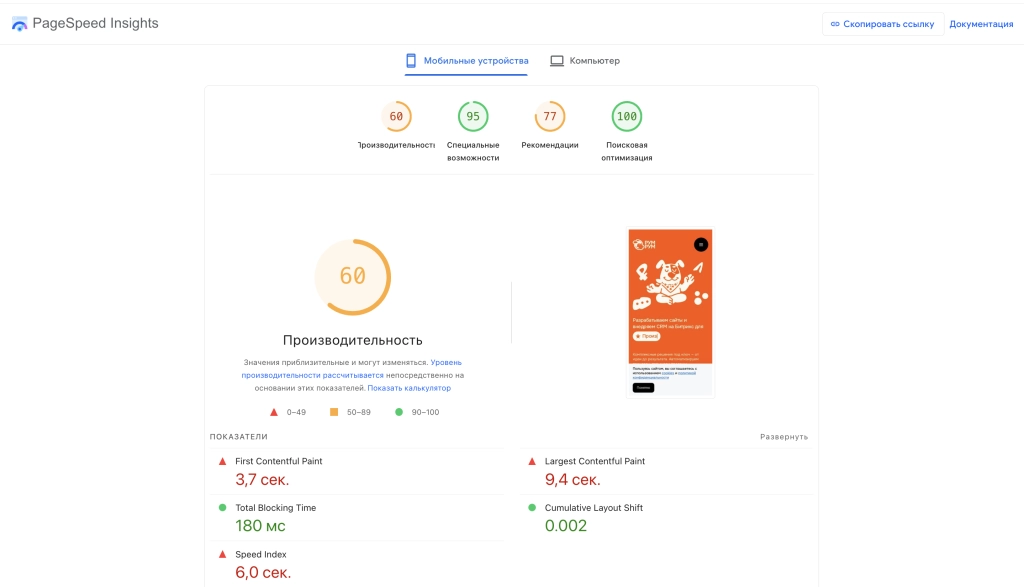Open the Документация link
Viewport: 1024px width, 587px height.
coord(981,23)
